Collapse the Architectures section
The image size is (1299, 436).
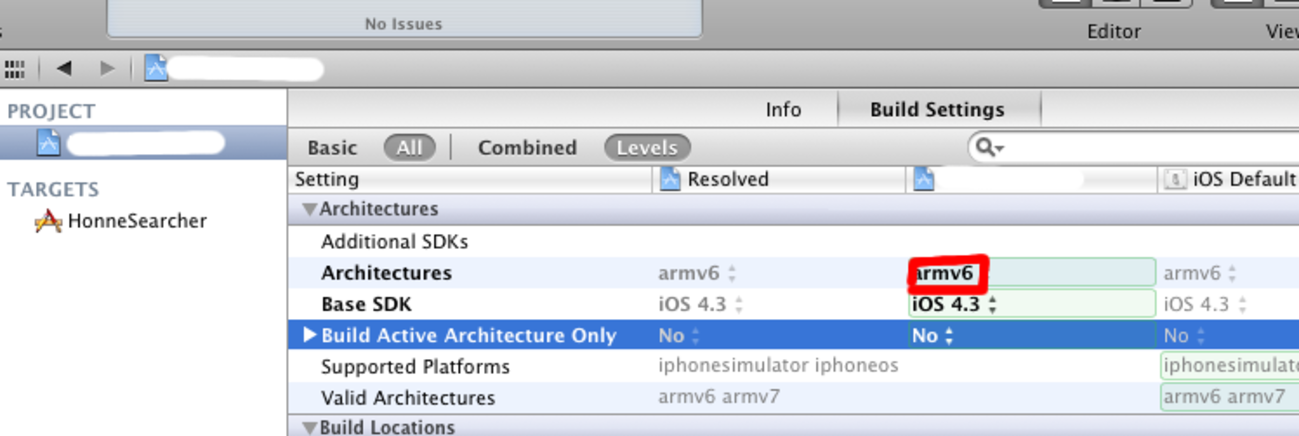(310, 210)
